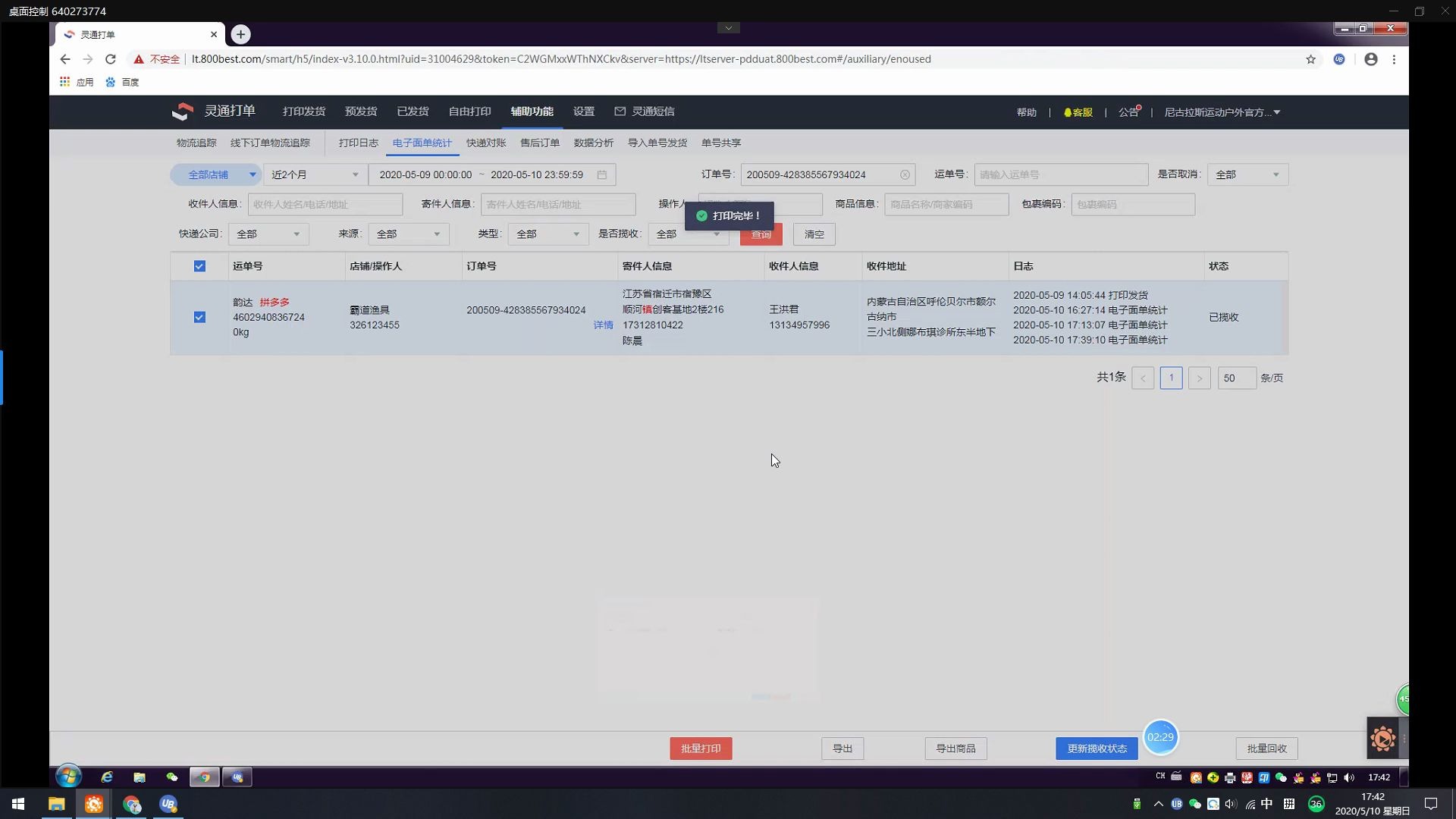
Task: Open 应用 apps bookmark icon
Action: [65, 82]
